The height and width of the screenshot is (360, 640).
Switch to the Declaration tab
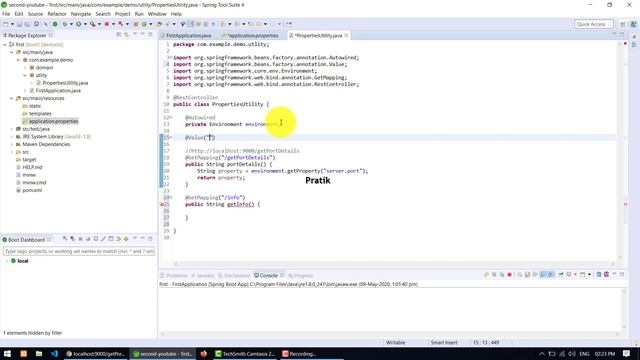[234, 276]
